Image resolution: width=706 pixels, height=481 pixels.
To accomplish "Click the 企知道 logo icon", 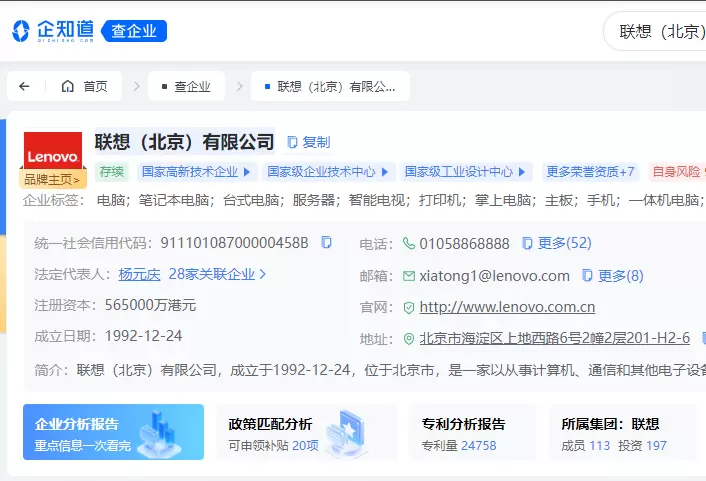I will point(22,31).
